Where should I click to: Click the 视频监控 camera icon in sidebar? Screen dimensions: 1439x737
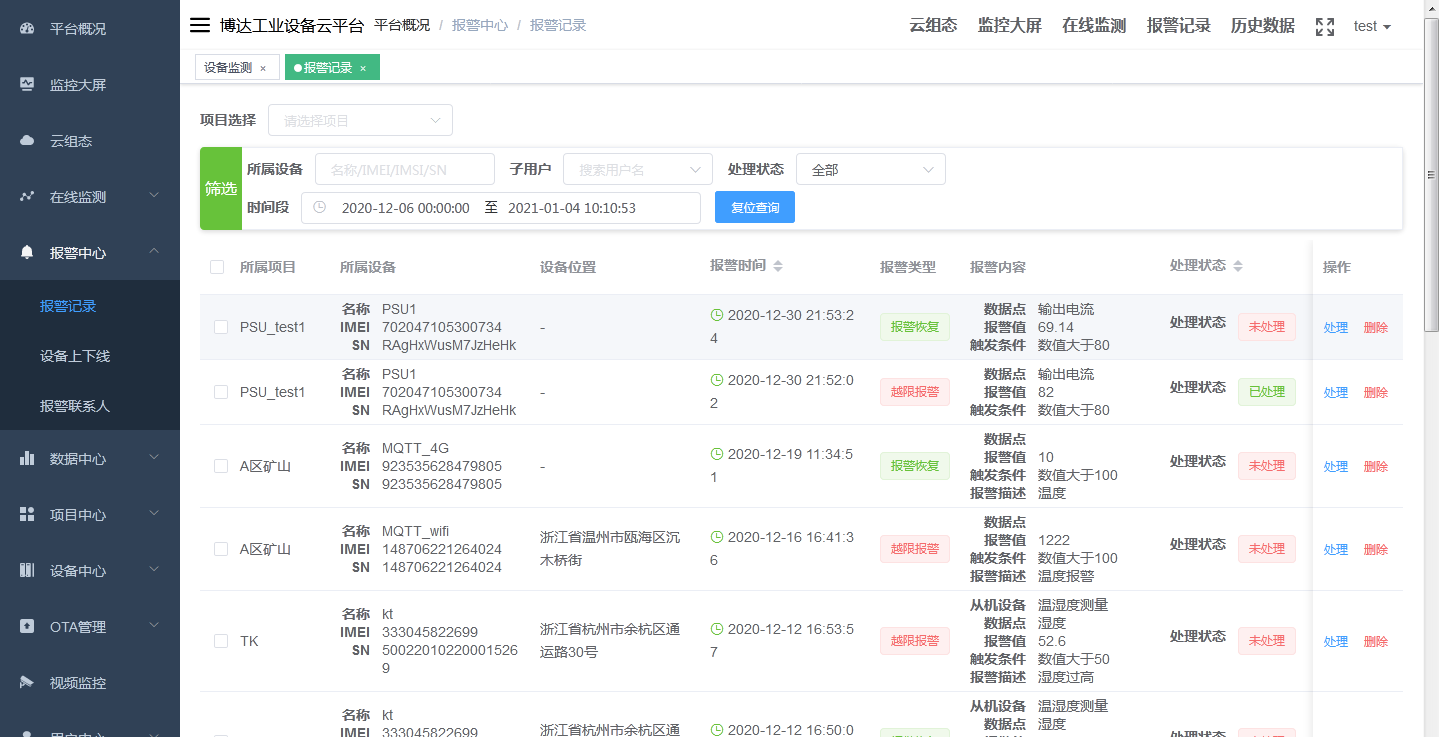click(28, 683)
